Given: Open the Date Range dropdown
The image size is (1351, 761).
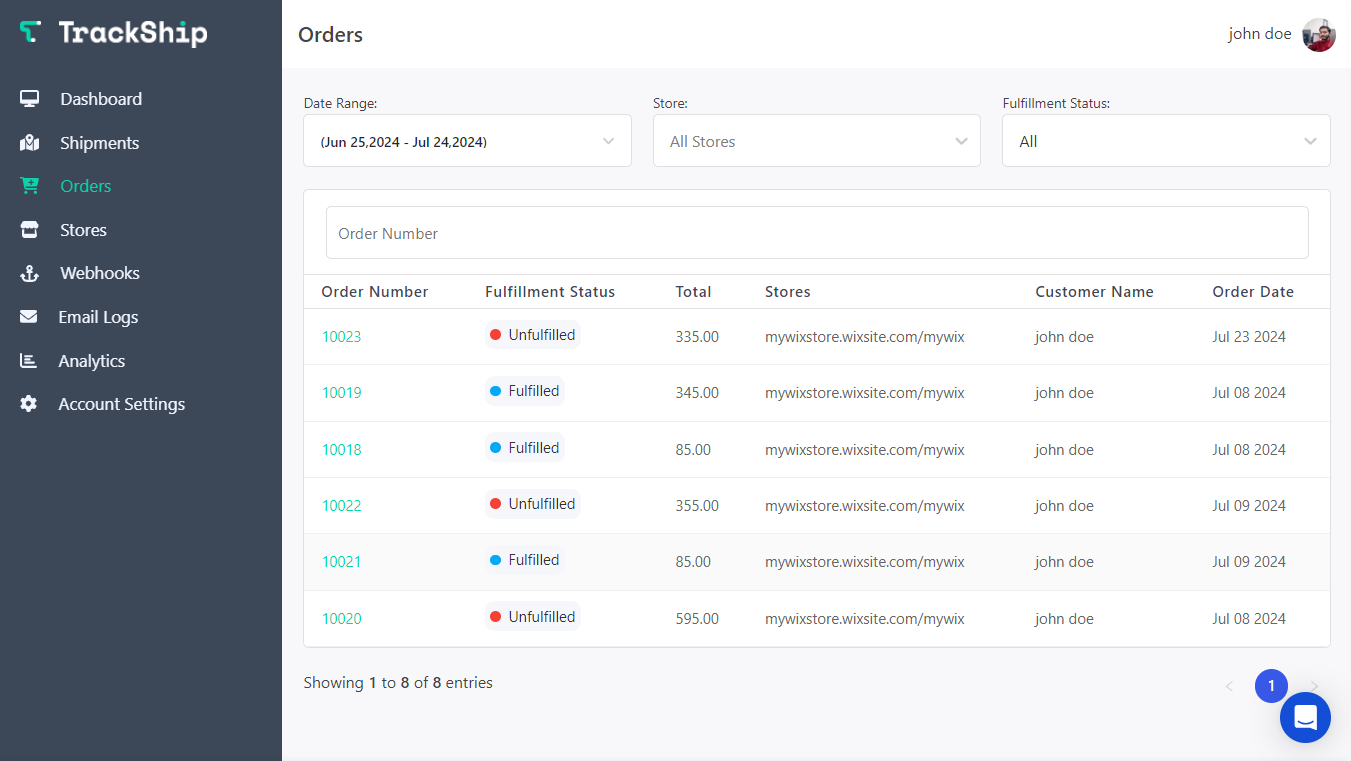Looking at the screenshot, I should 467,140.
